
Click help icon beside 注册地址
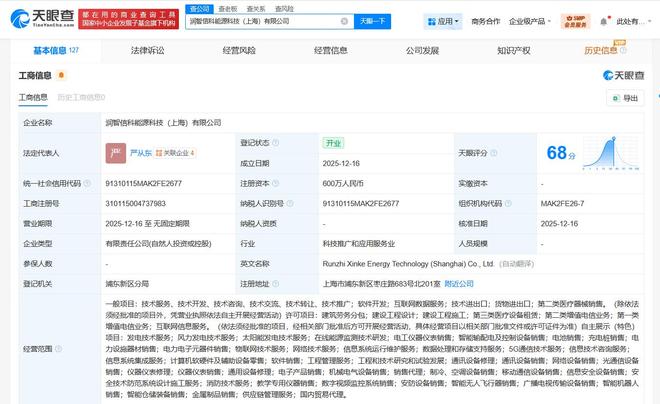(x=275, y=284)
